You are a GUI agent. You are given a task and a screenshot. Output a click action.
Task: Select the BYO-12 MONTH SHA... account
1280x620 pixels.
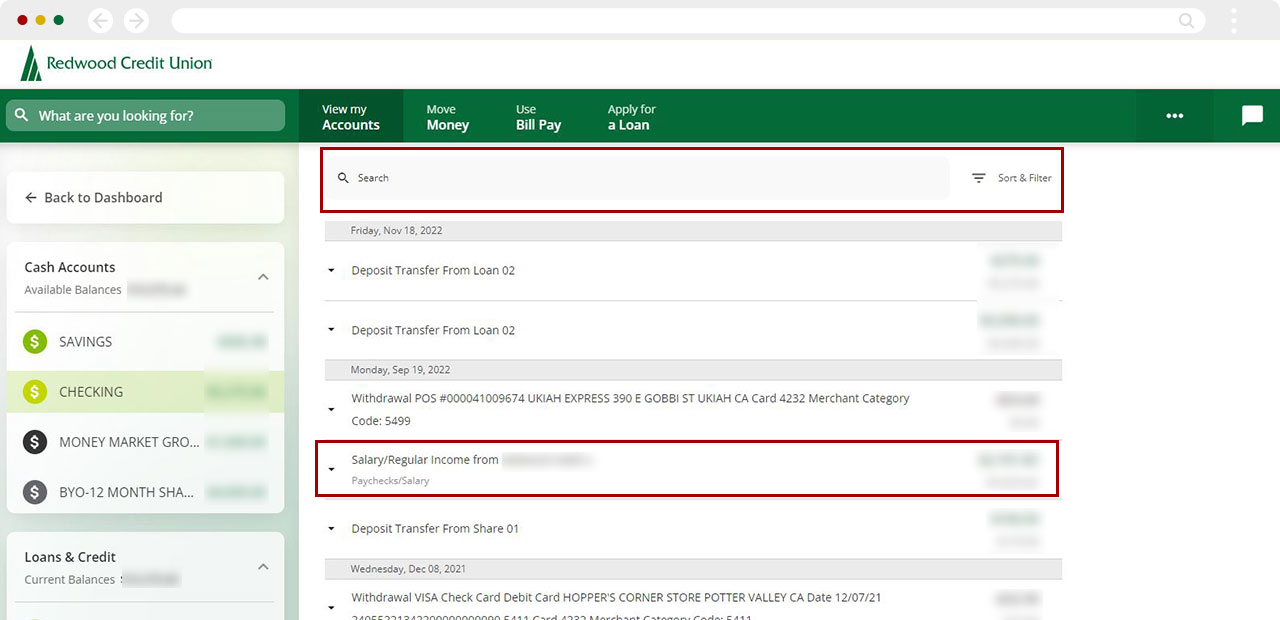[146, 492]
